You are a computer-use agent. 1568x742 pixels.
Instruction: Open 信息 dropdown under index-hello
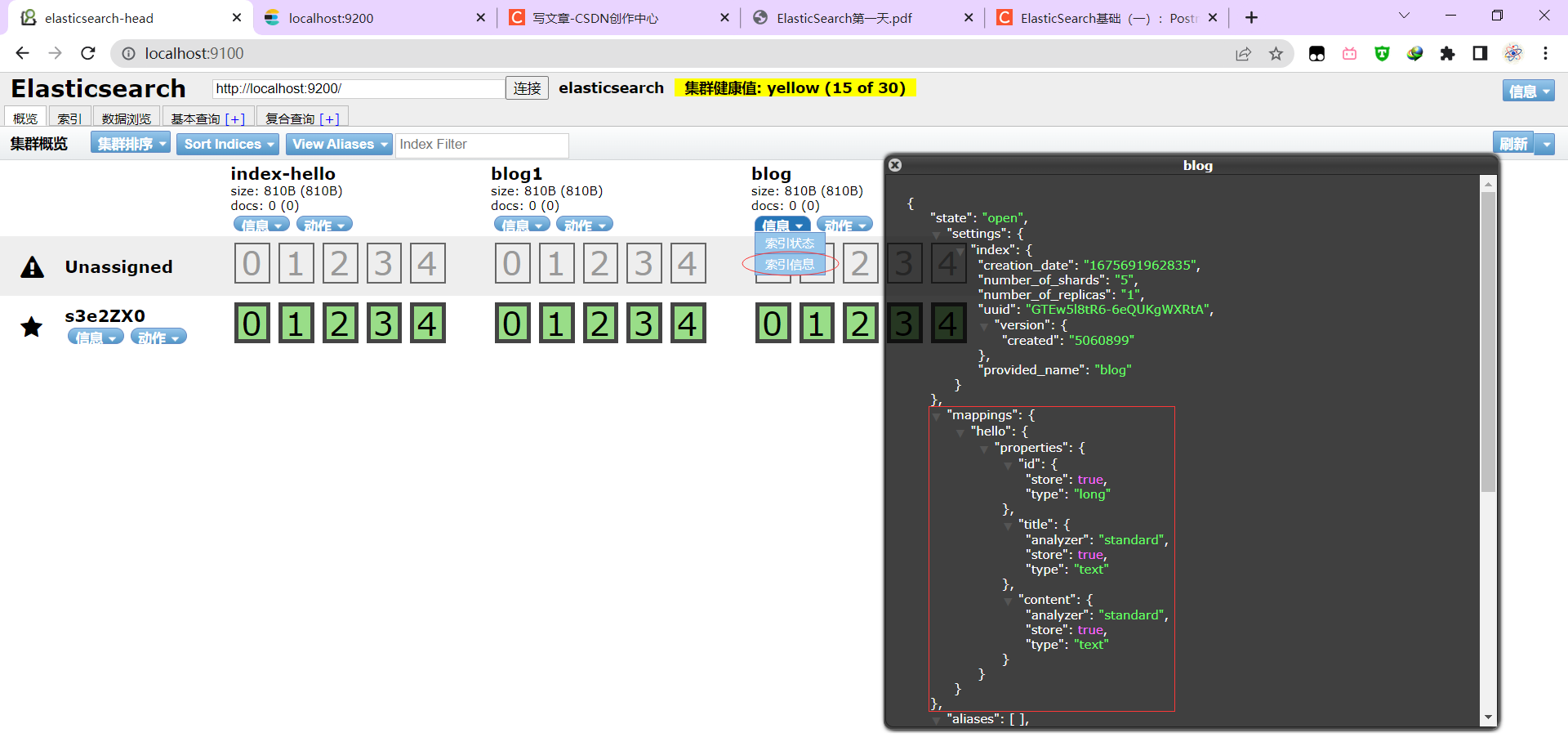click(261, 224)
